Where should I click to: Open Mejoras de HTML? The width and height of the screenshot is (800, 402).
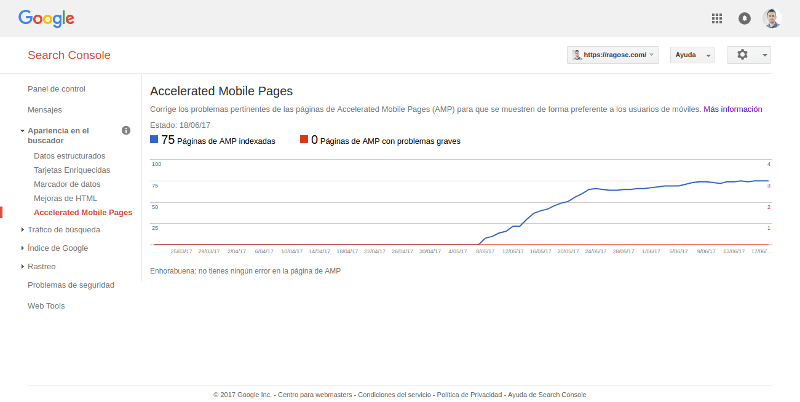[x=65, y=198]
